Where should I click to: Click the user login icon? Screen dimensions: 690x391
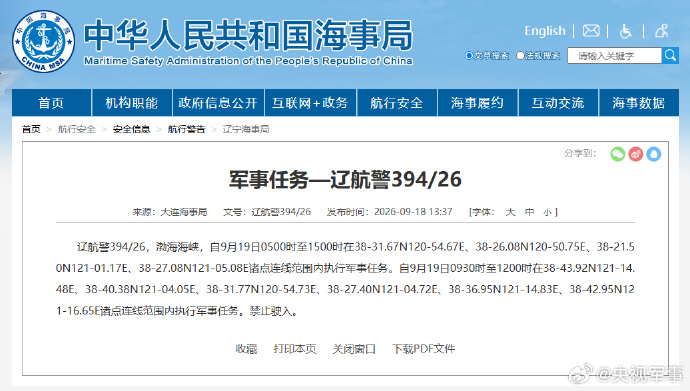tap(661, 31)
